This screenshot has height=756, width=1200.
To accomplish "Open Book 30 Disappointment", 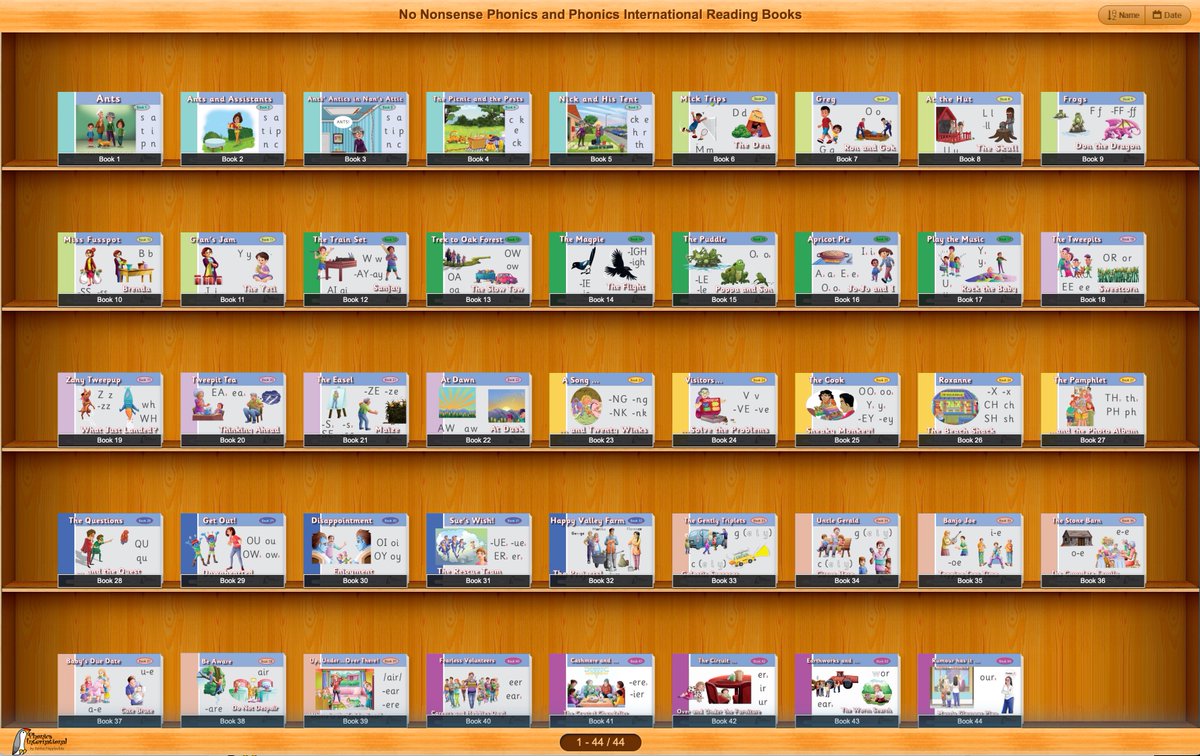I will coord(356,550).
